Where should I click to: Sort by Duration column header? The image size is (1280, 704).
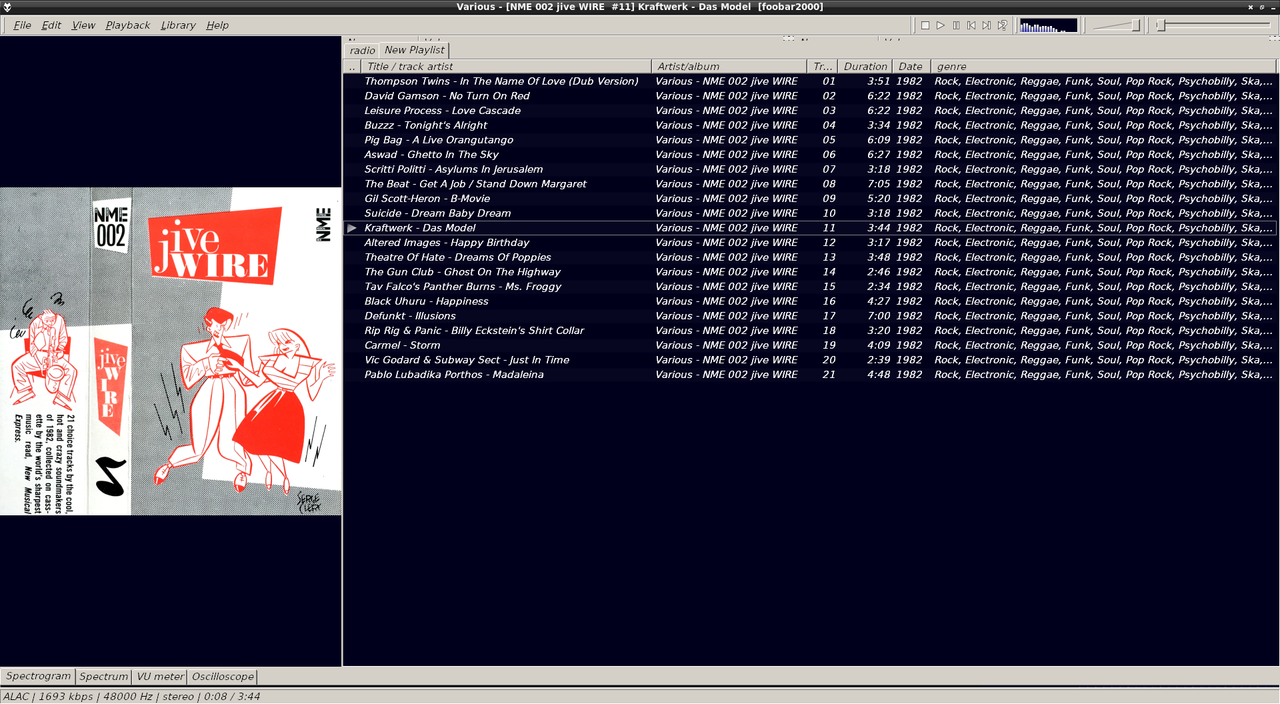(865, 66)
